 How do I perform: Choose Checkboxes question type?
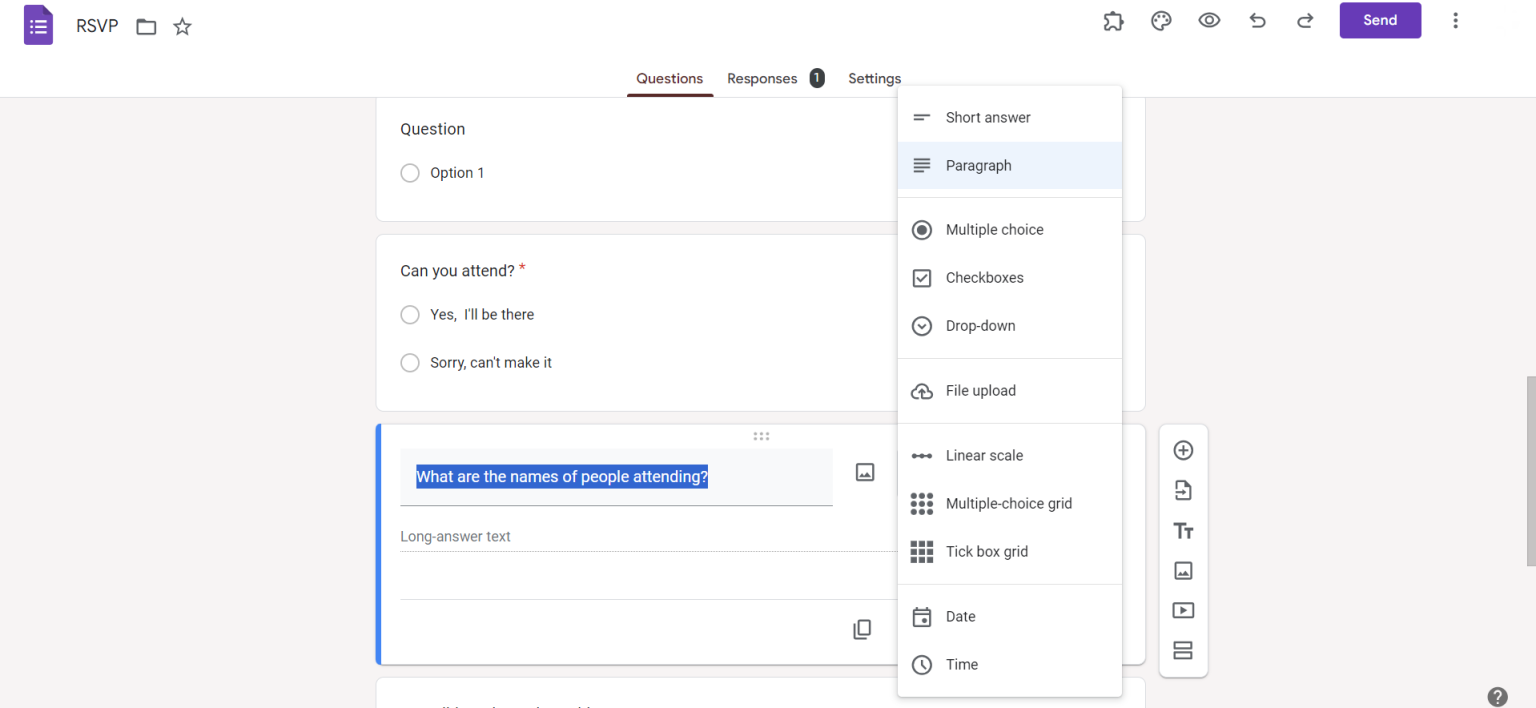pyautogui.click(x=1010, y=278)
